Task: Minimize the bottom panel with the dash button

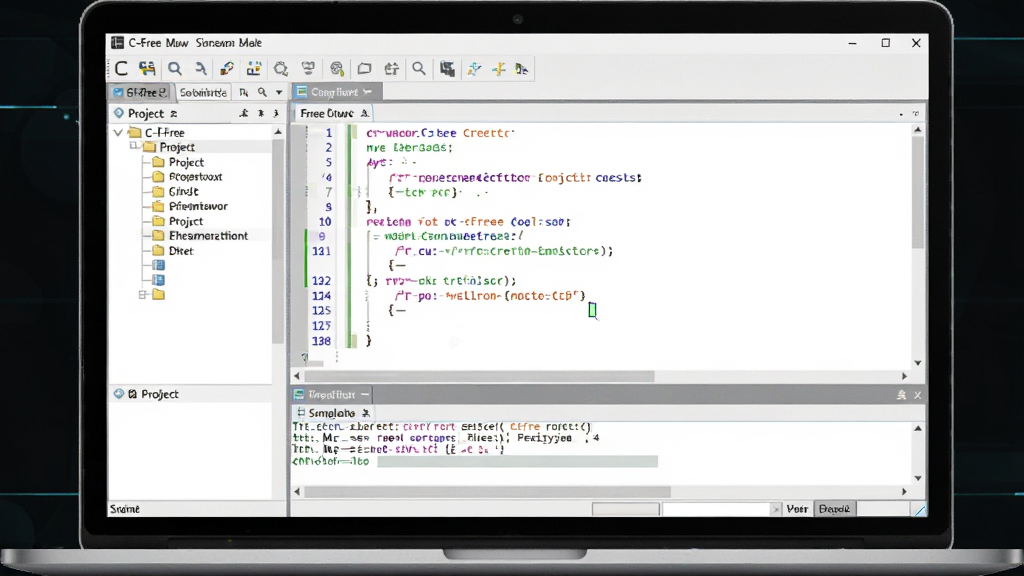Action: pyautogui.click(x=365, y=394)
